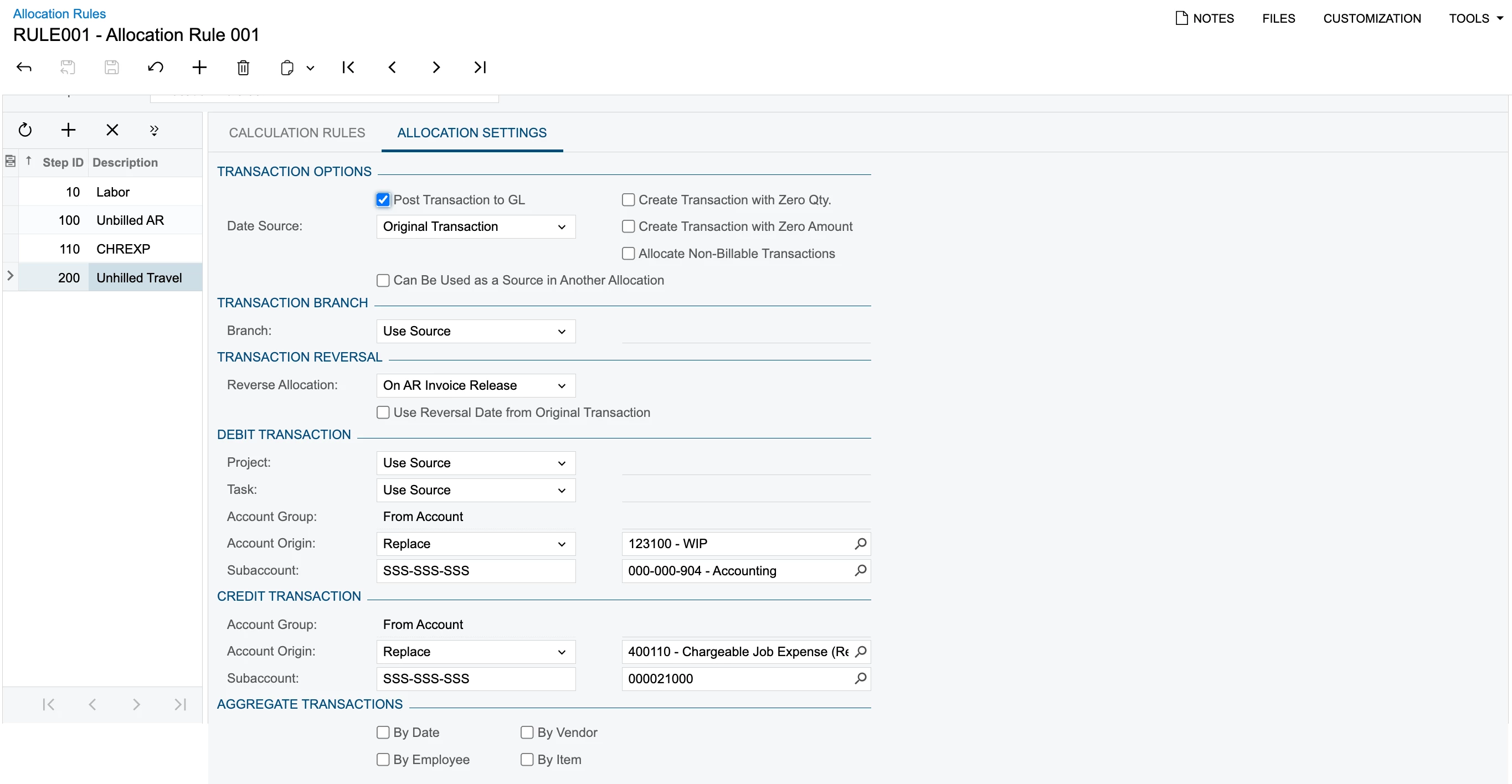1512x784 pixels.
Task: Open the Date Source dropdown
Action: coord(475,226)
